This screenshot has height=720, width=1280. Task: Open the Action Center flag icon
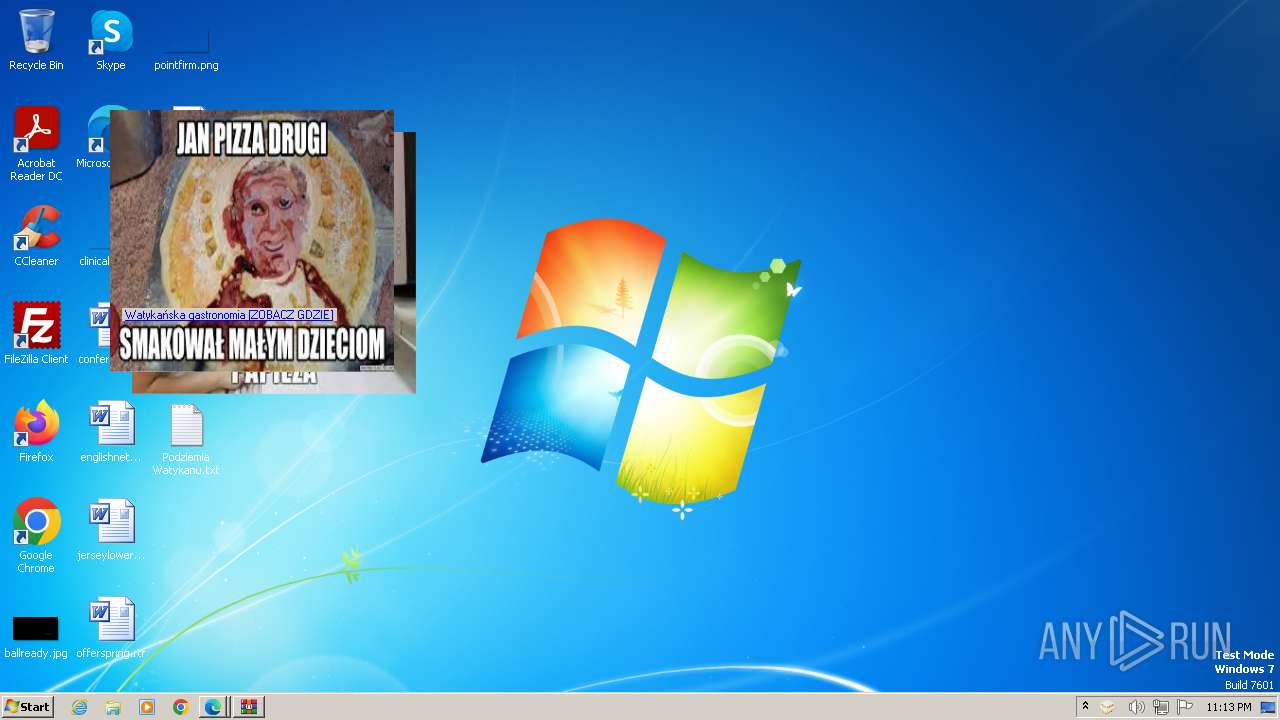pyautogui.click(x=1185, y=707)
